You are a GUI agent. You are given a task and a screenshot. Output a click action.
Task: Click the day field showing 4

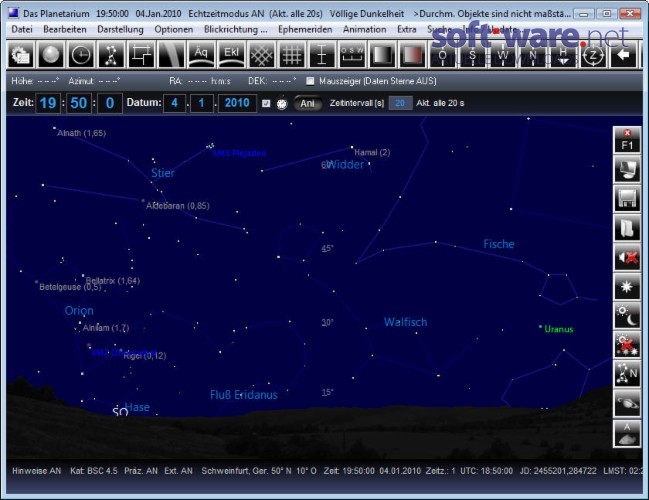[175, 103]
